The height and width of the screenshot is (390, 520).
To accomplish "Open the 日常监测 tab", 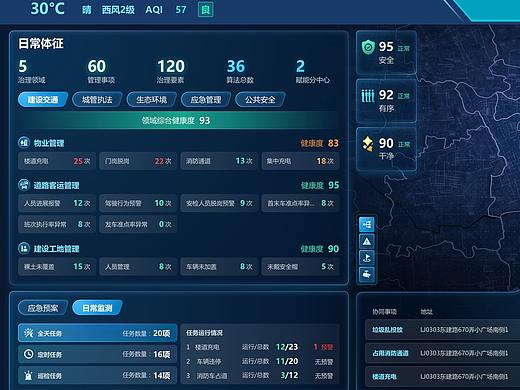I will [97, 308].
